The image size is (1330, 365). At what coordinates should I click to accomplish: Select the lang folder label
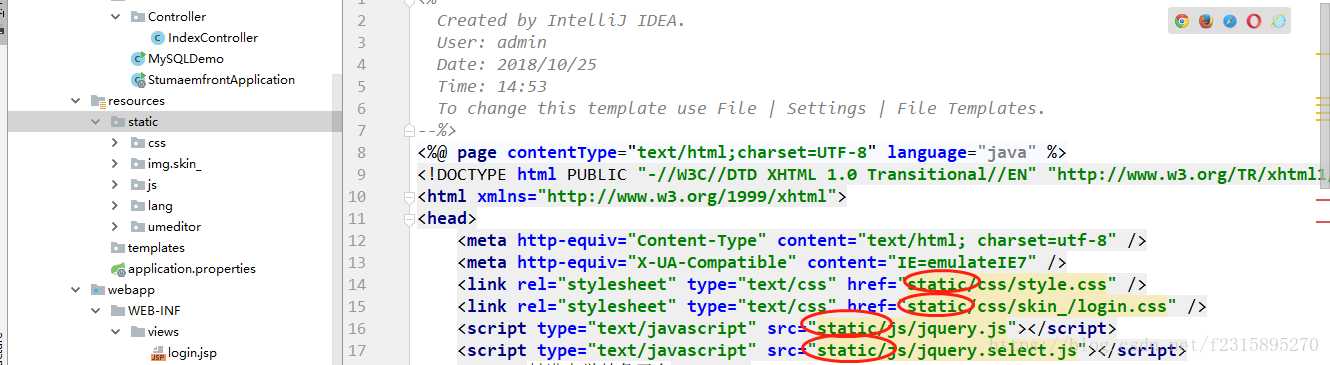pos(160,206)
